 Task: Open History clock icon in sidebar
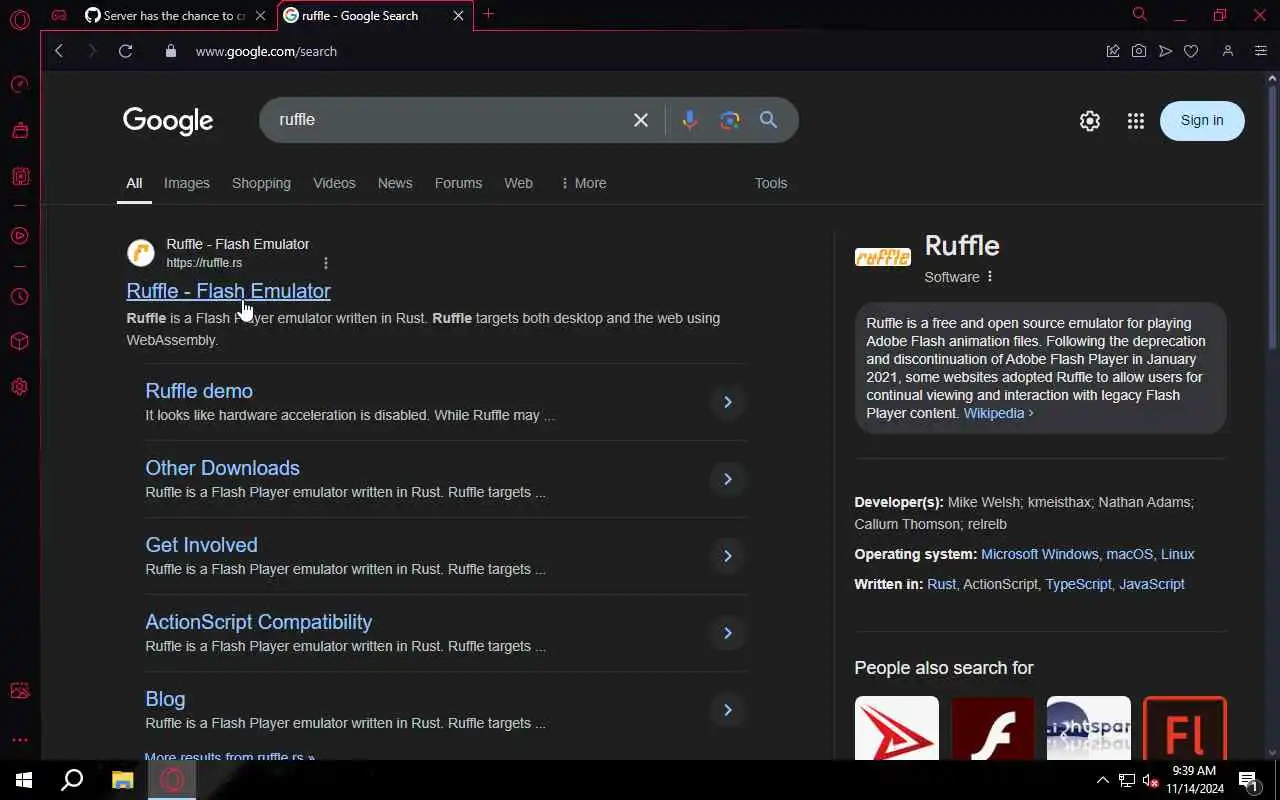click(x=19, y=297)
